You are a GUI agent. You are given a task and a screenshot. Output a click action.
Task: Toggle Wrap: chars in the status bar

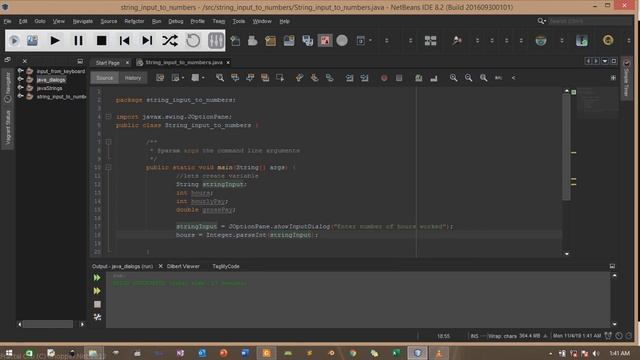click(502, 336)
